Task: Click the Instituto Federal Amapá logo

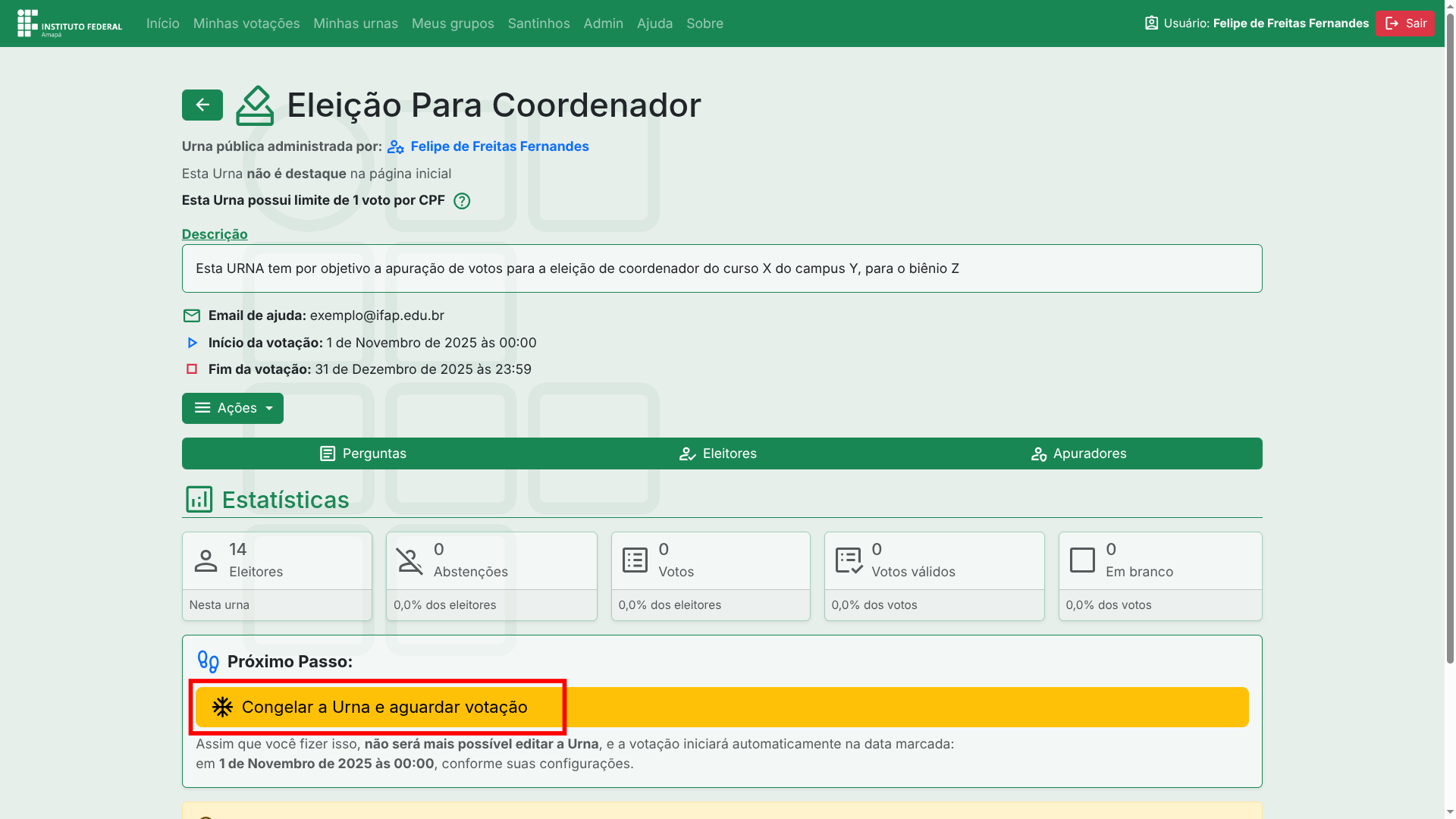Action: point(69,24)
